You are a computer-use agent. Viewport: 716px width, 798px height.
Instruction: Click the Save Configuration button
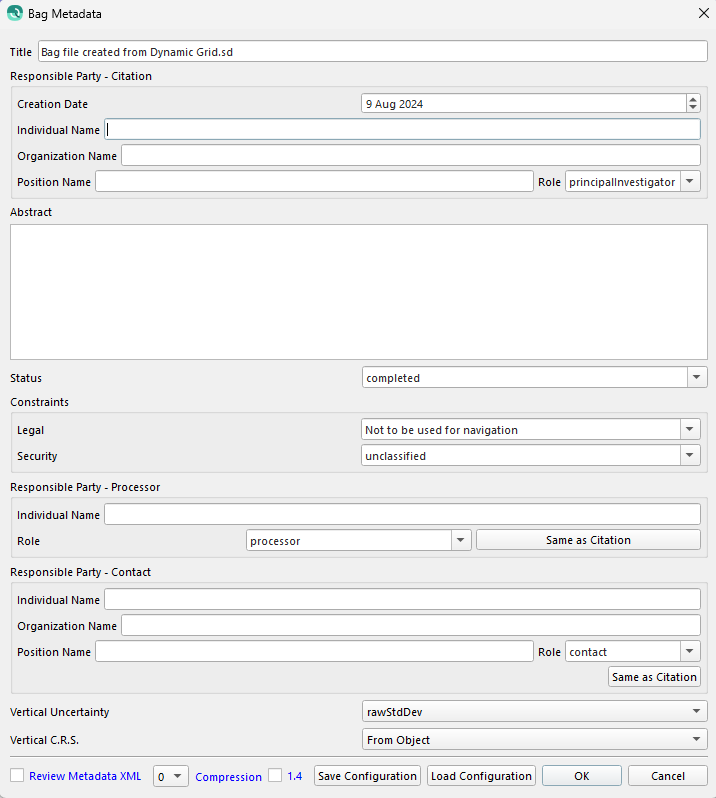tap(367, 776)
